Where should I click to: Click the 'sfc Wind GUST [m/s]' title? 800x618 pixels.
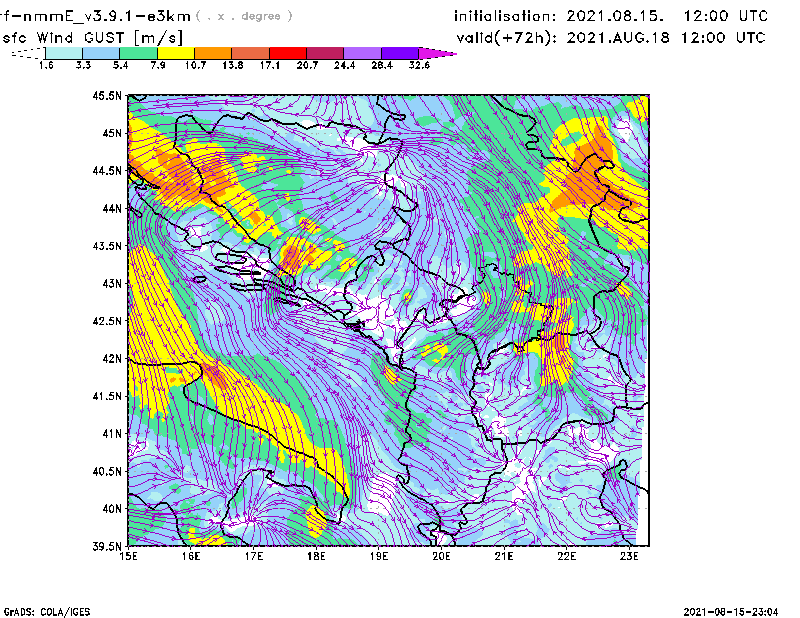92,38
